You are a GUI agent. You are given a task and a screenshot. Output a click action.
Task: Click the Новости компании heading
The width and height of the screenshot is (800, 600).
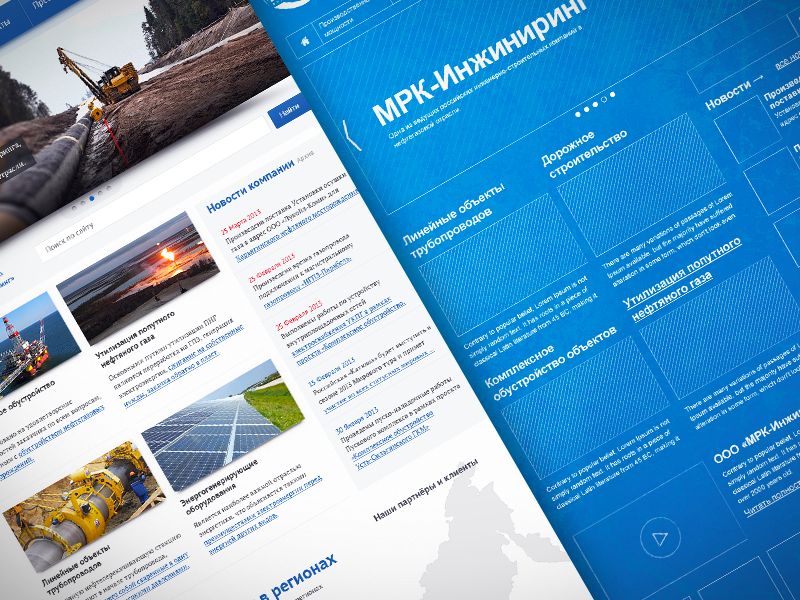pos(251,187)
